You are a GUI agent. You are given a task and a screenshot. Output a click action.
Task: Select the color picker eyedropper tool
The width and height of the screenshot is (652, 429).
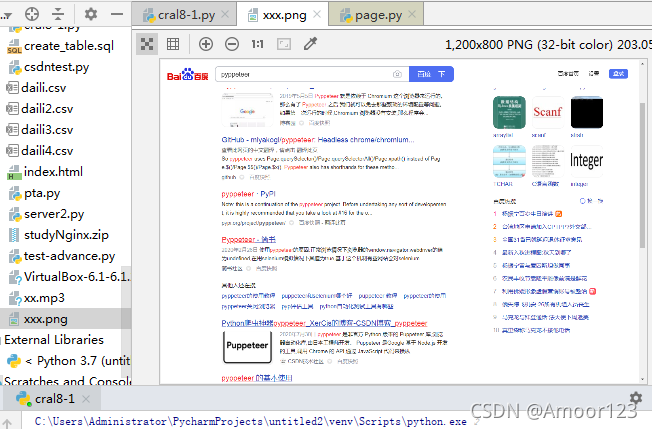[310, 43]
